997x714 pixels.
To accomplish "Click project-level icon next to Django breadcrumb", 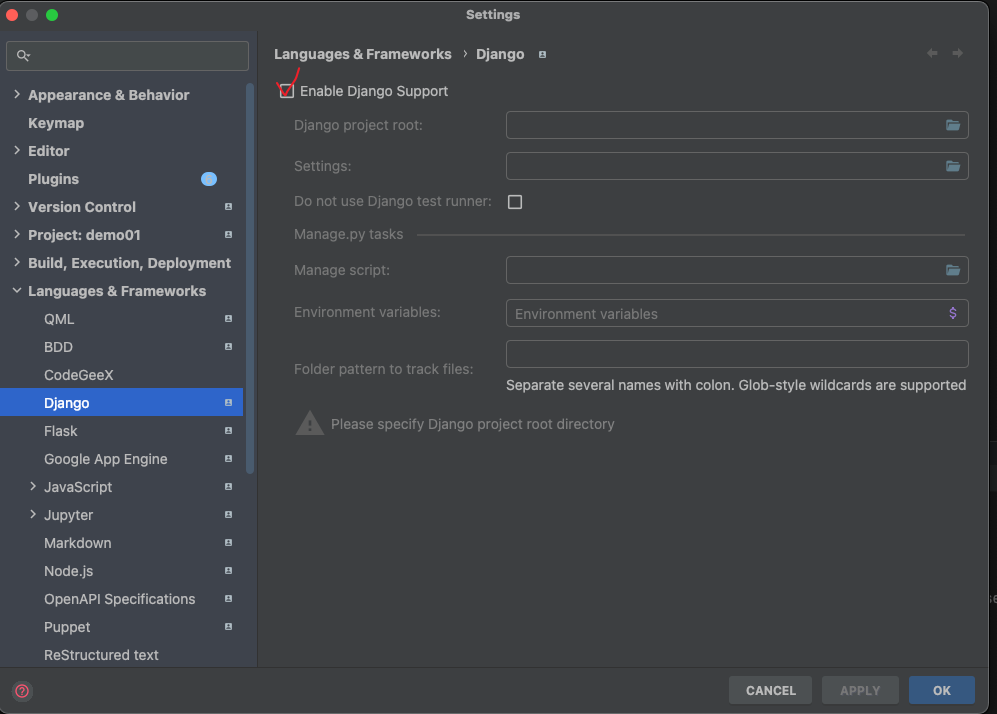I will [542, 55].
